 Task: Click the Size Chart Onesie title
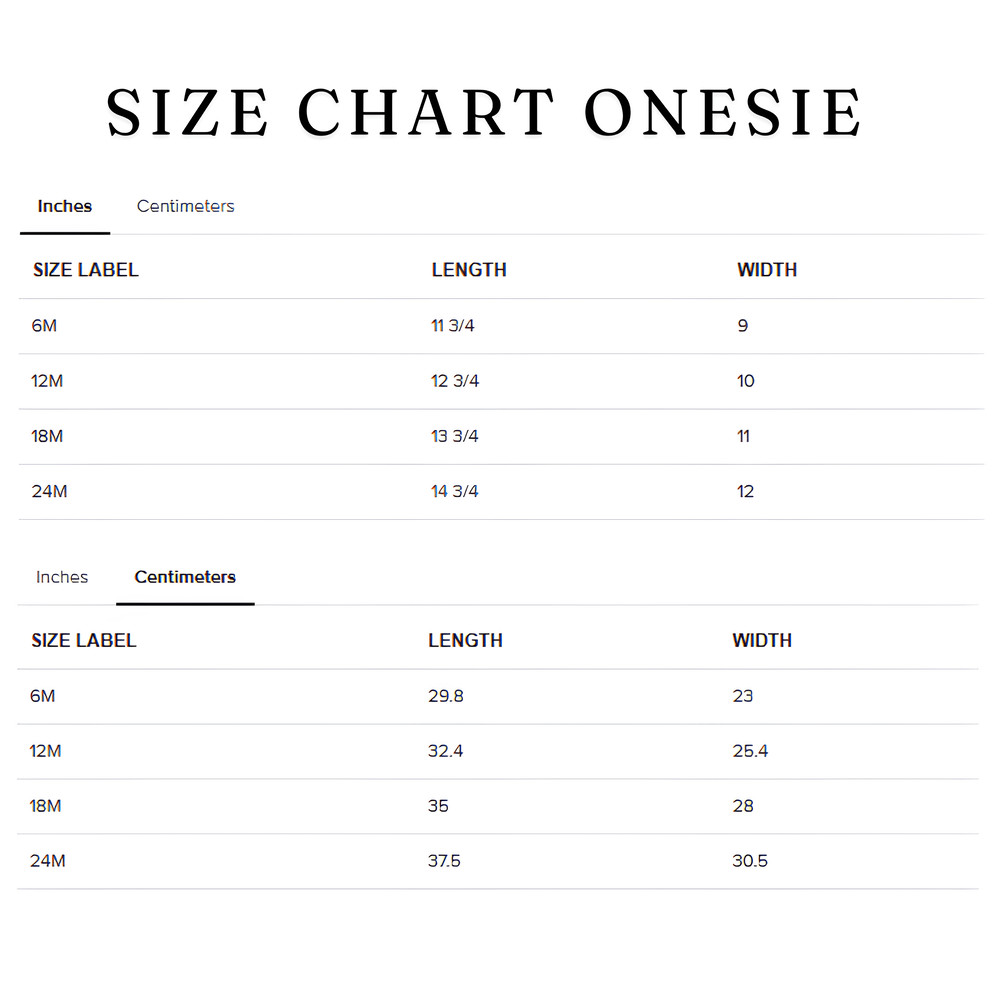coord(485,113)
